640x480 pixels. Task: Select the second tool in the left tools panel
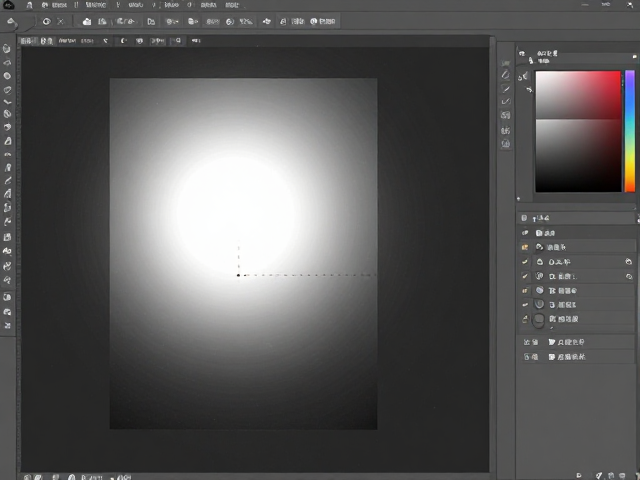7,63
